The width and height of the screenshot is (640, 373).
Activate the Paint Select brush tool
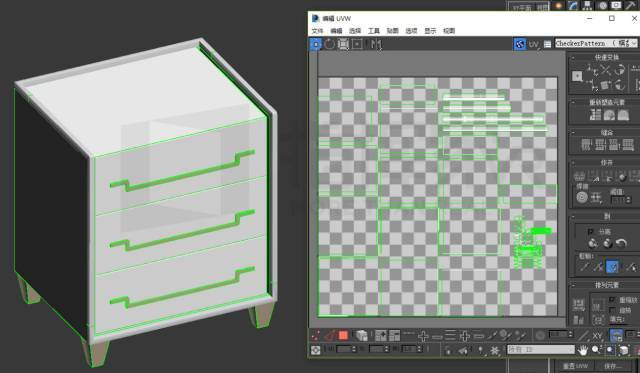[x=493, y=336]
